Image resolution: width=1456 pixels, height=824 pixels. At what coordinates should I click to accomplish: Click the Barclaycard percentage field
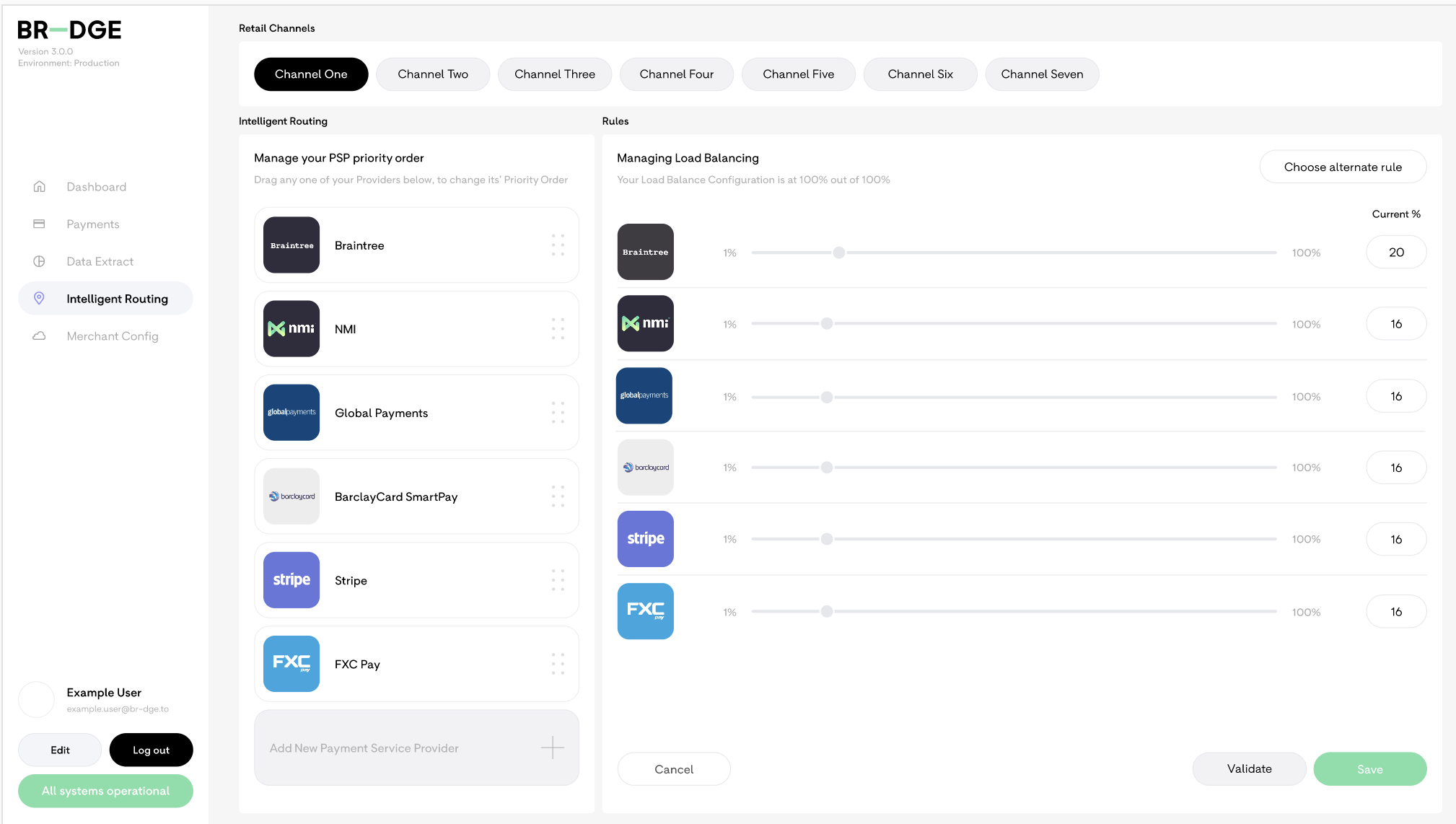1396,468
